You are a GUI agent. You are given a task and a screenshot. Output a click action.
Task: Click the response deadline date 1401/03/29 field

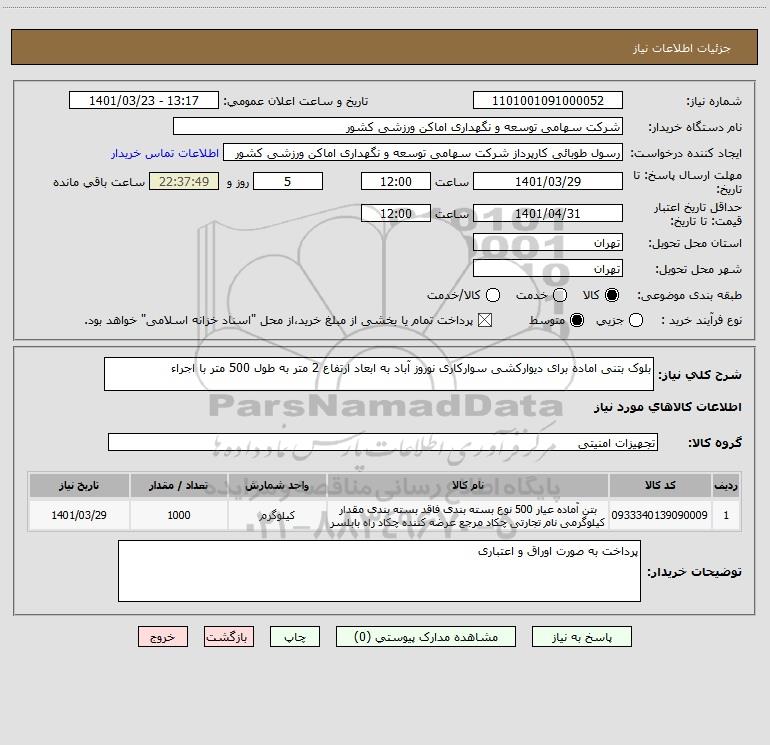(548, 182)
